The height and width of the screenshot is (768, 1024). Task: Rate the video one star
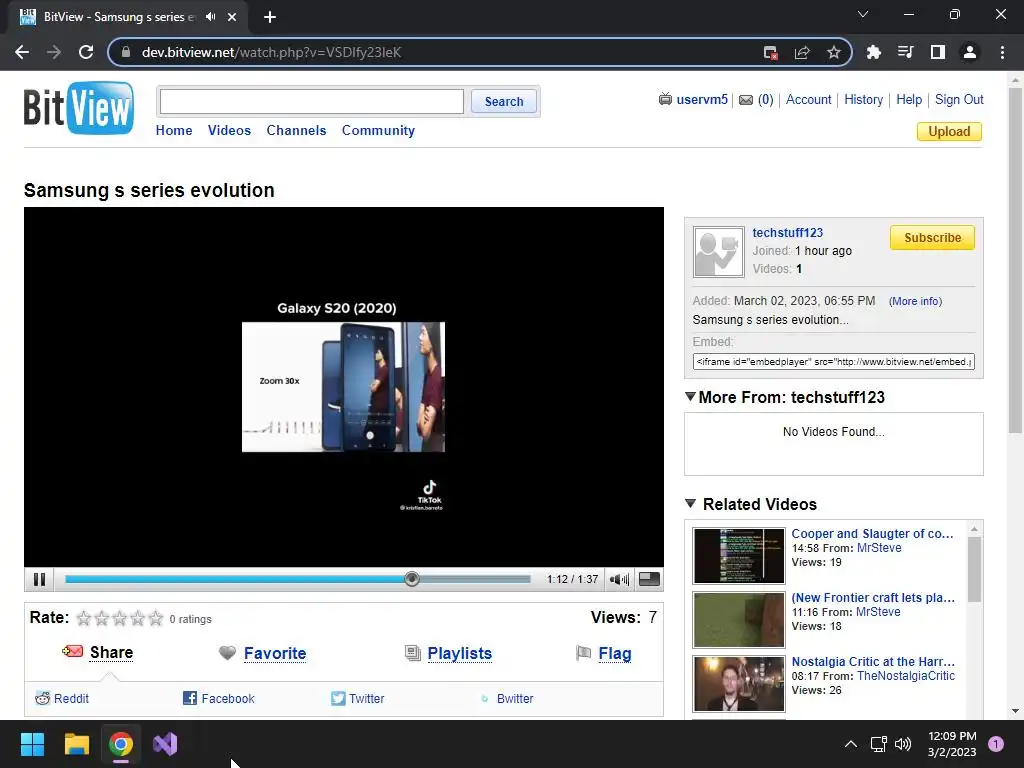(x=84, y=618)
